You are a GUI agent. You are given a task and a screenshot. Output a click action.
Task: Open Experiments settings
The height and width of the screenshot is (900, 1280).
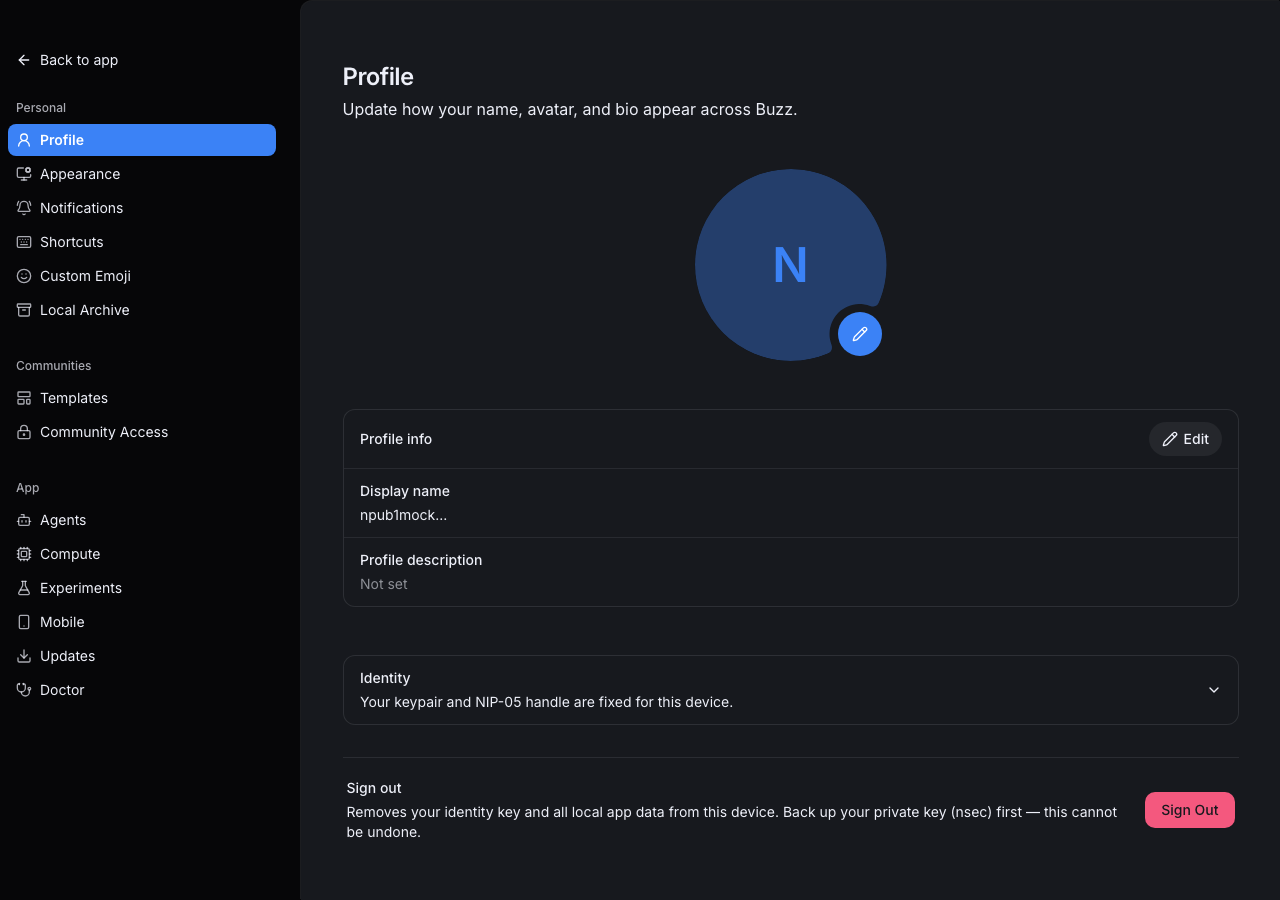pos(142,588)
